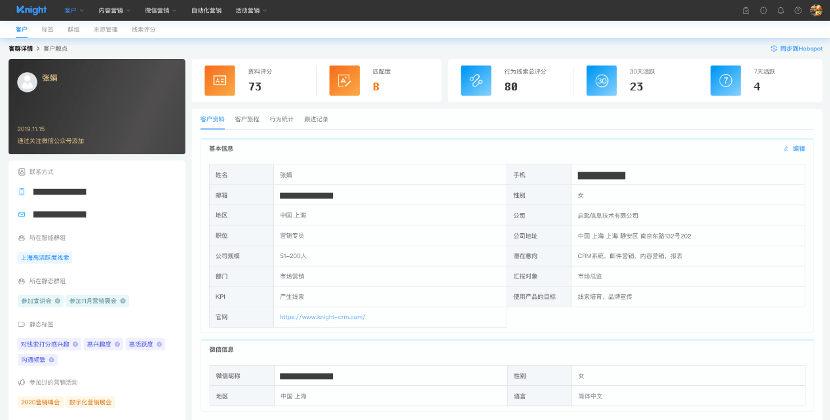
Task: Click the mobile phone icon in contacts
Action: click(x=22, y=192)
